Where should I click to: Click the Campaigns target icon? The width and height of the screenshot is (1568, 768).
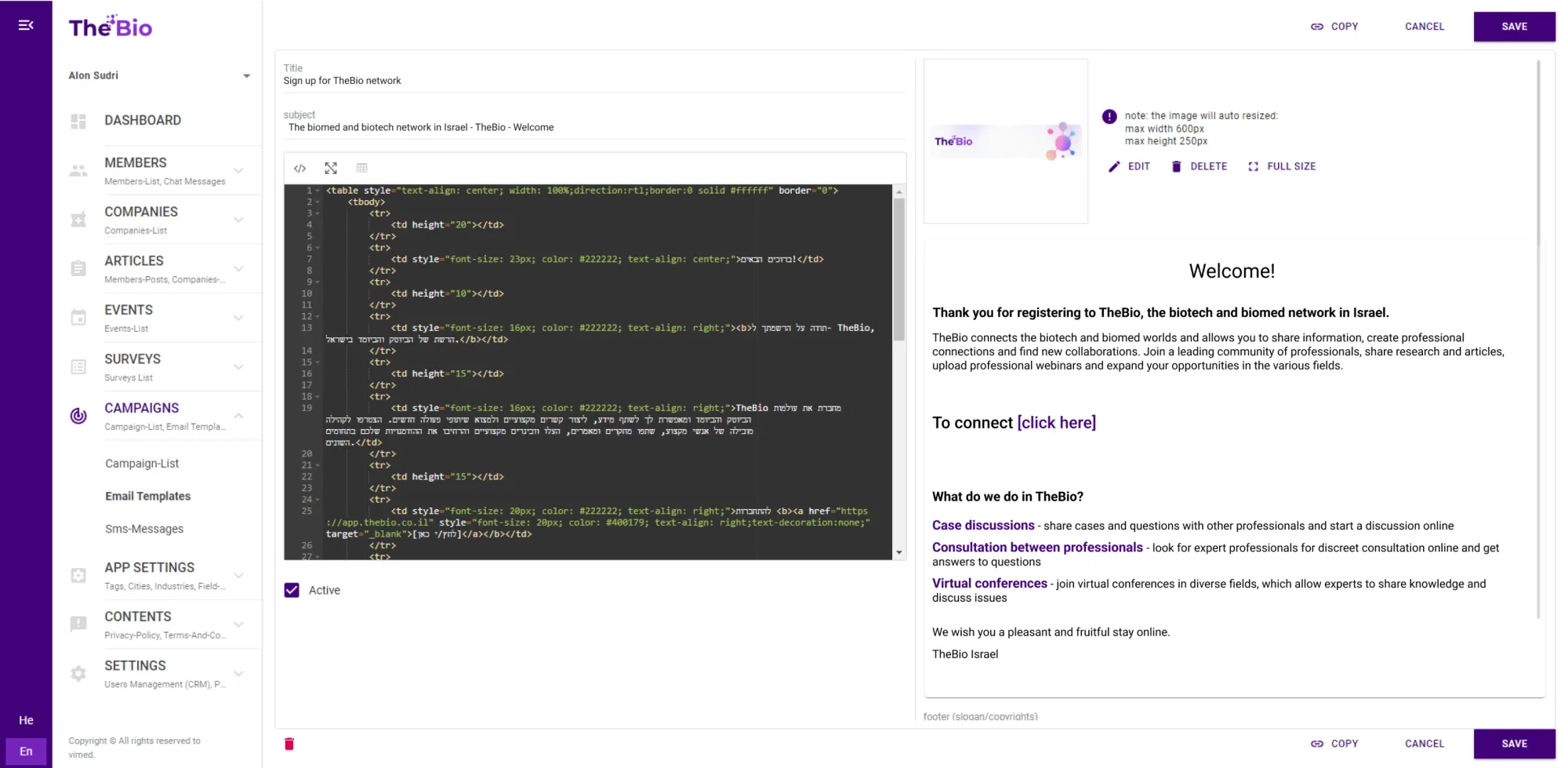tap(78, 416)
